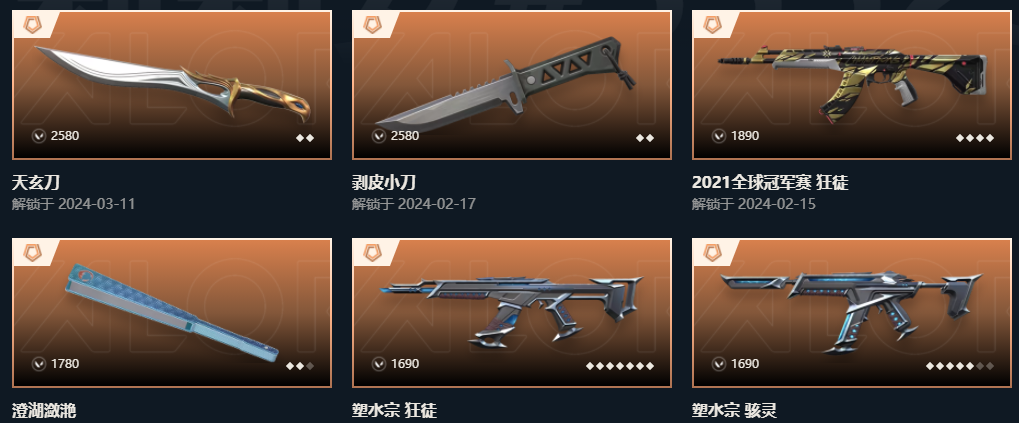Click four-diamond level indicator on champions rifle
This screenshot has width=1019, height=423.
click(x=975, y=138)
